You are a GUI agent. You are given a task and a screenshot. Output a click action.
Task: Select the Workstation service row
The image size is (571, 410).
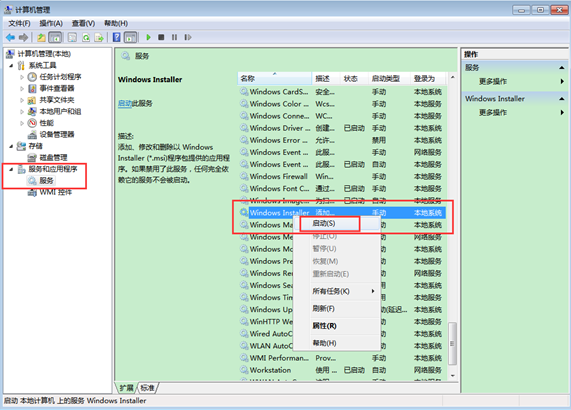pos(342,370)
